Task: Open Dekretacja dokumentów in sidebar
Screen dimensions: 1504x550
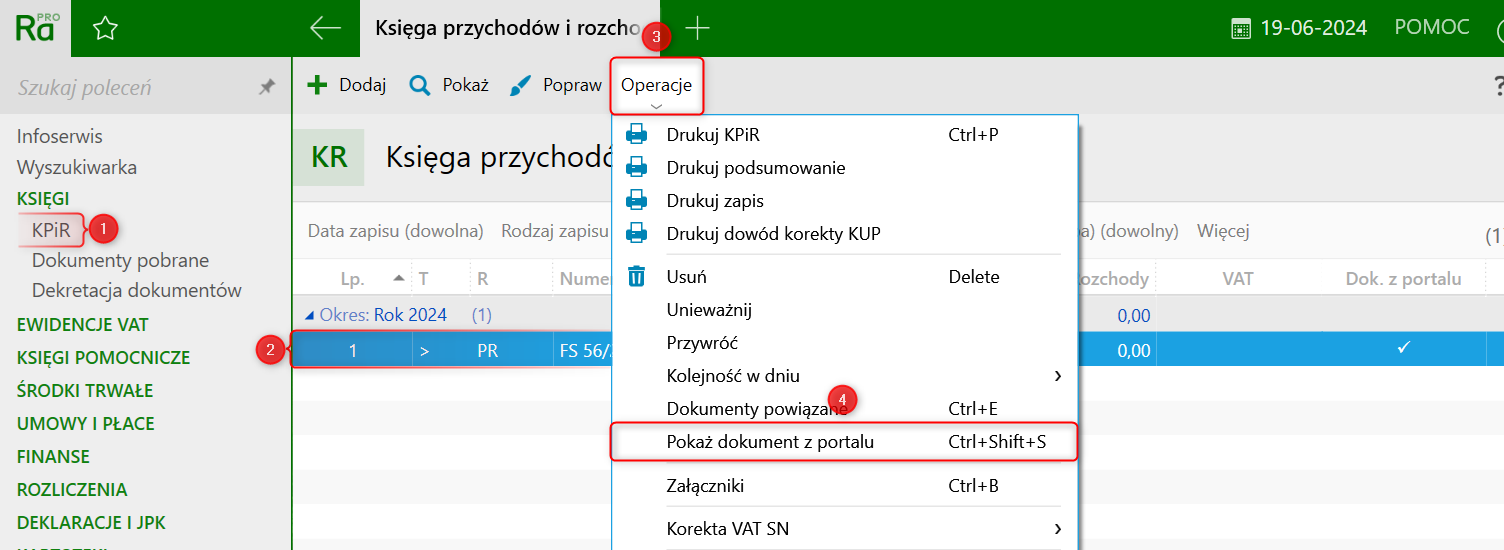Action: pos(137,291)
